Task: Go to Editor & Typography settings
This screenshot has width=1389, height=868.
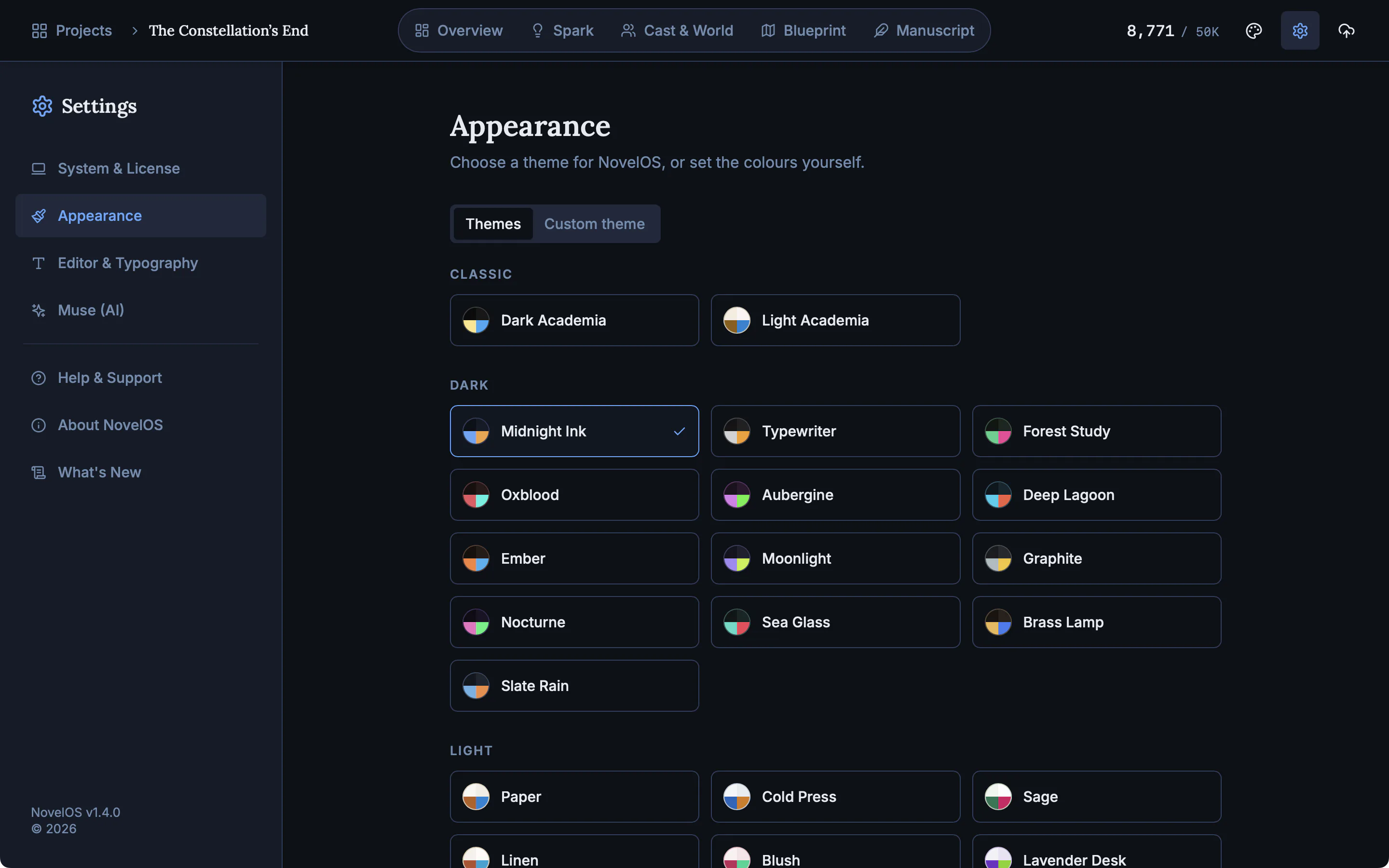Action: pyautogui.click(x=141, y=263)
